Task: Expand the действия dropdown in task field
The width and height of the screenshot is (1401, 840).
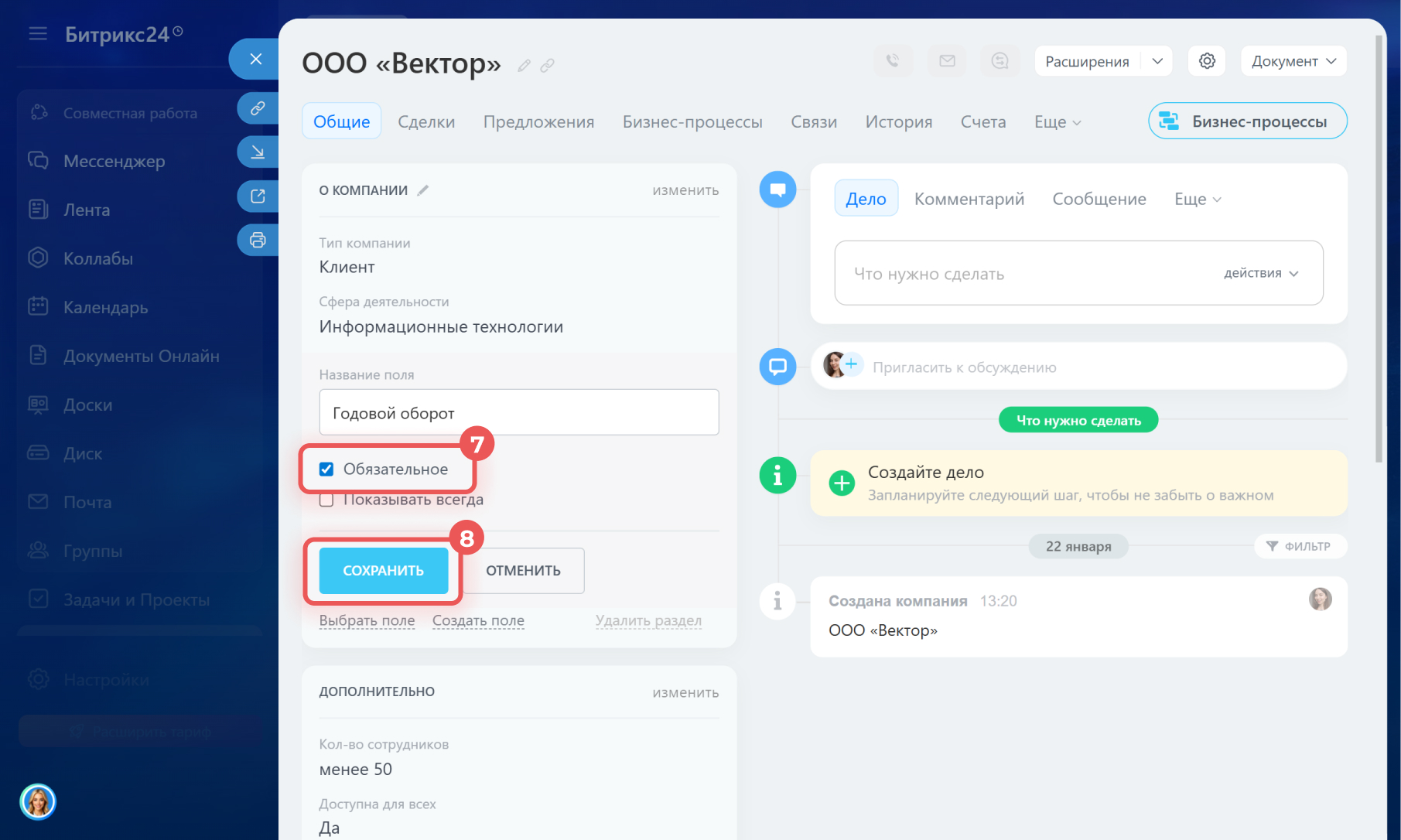Action: tap(1260, 273)
